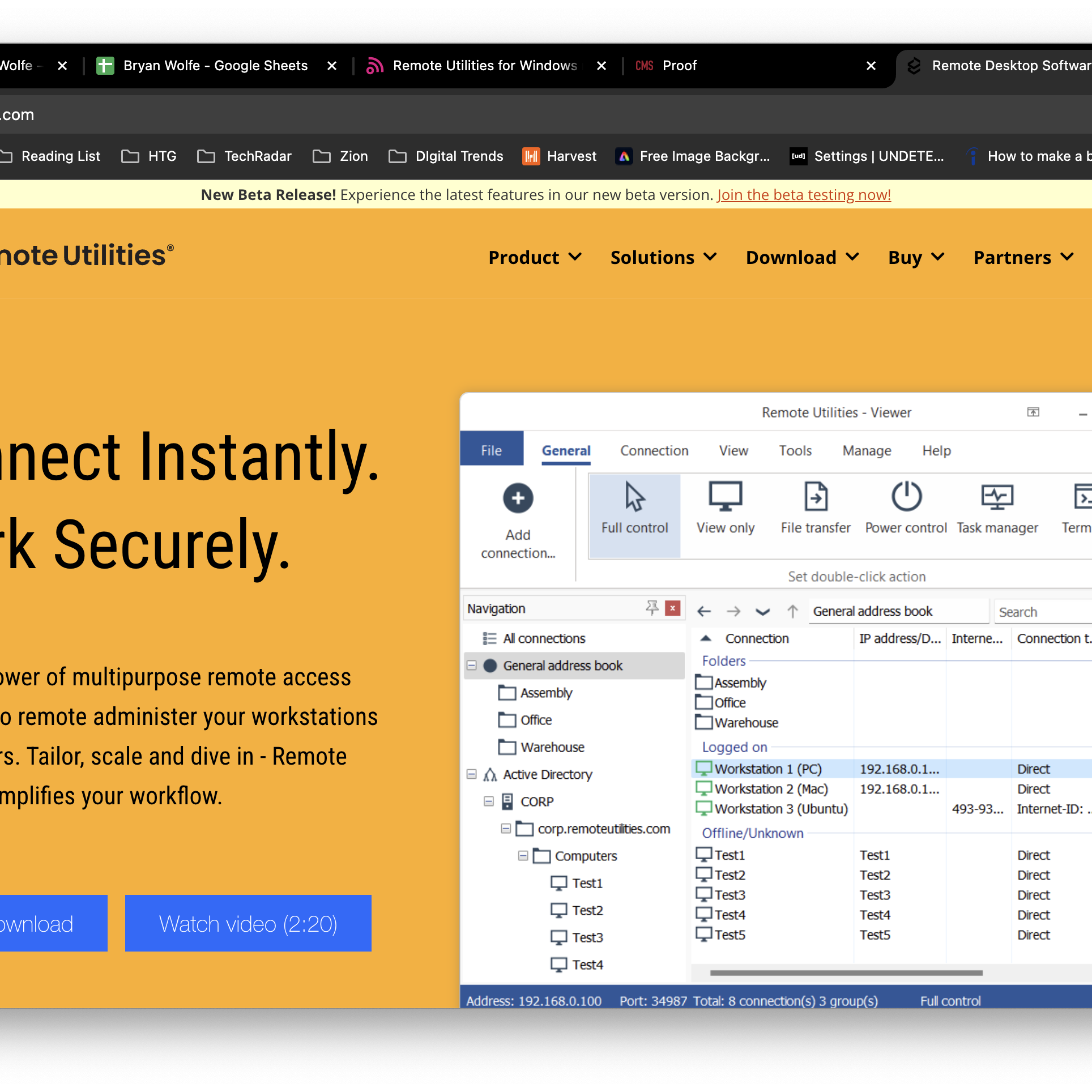Viewport: 1092px width, 1092px height.
Task: Click the Add connection plus icon
Action: (x=518, y=498)
